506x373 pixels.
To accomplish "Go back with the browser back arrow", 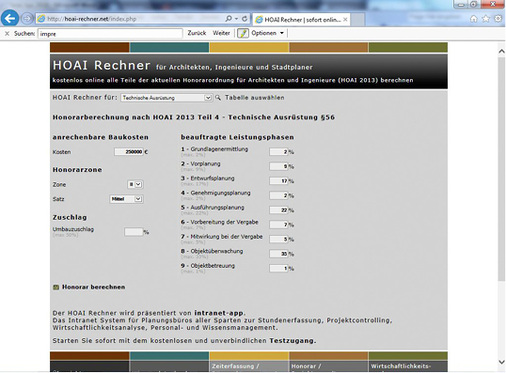I will tap(10, 18).
